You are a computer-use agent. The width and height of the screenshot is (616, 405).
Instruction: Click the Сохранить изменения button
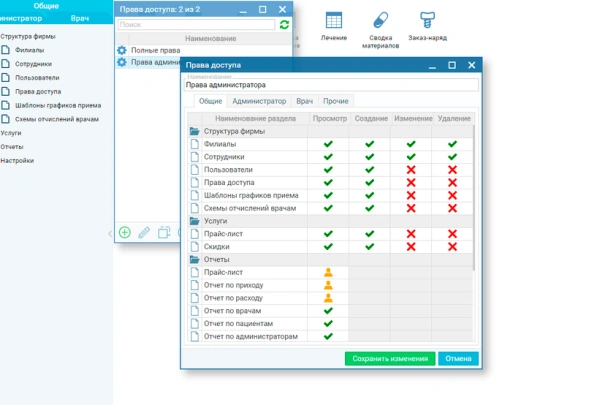(390, 359)
